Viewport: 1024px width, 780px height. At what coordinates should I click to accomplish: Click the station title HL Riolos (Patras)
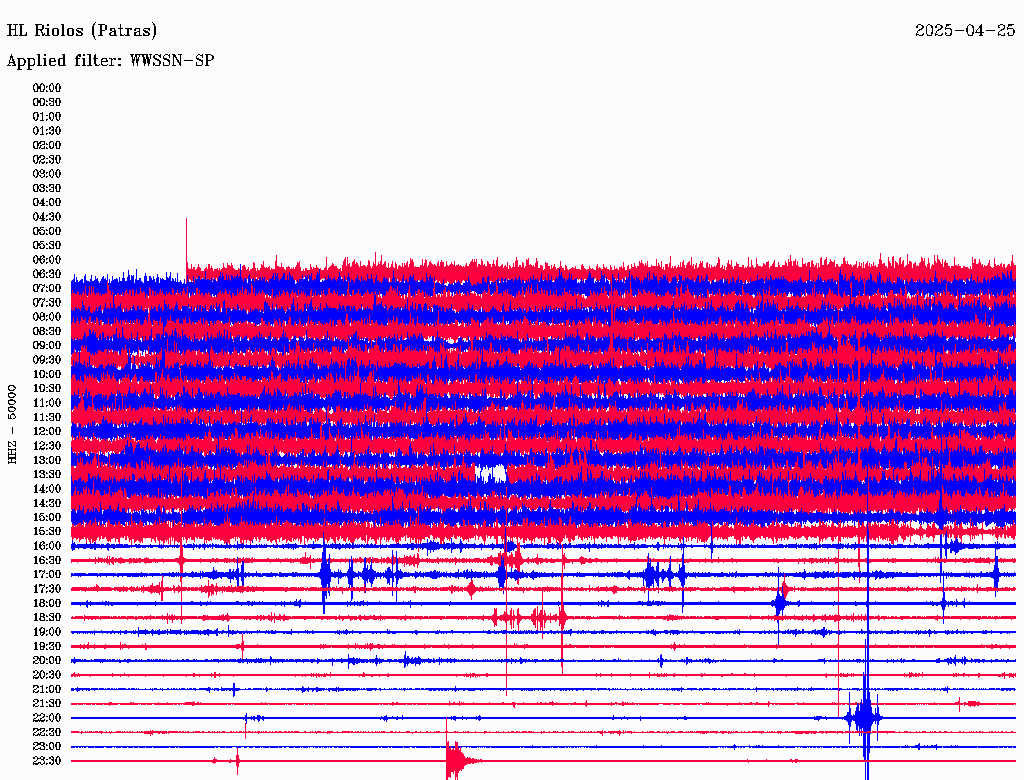[x=82, y=31]
